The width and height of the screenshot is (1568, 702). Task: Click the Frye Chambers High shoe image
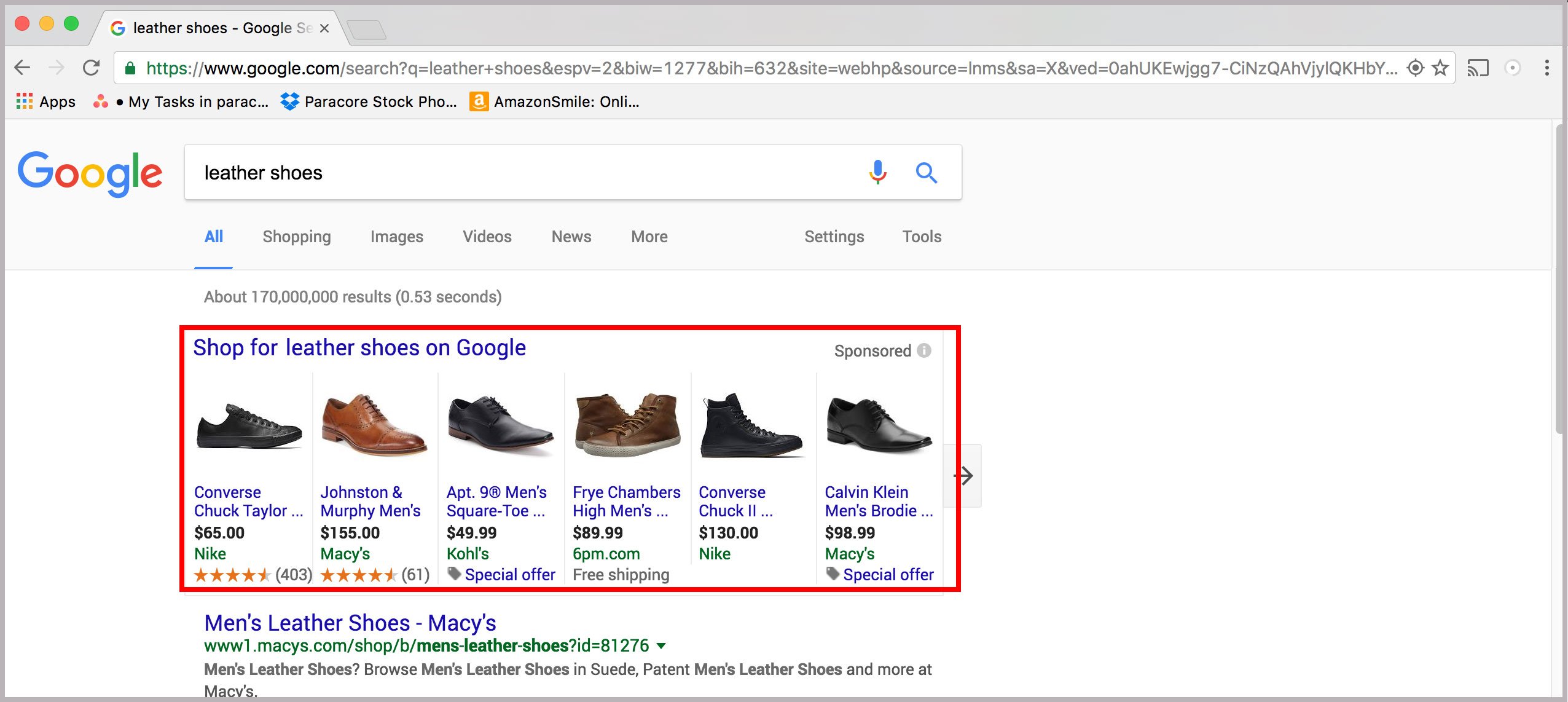(x=627, y=425)
